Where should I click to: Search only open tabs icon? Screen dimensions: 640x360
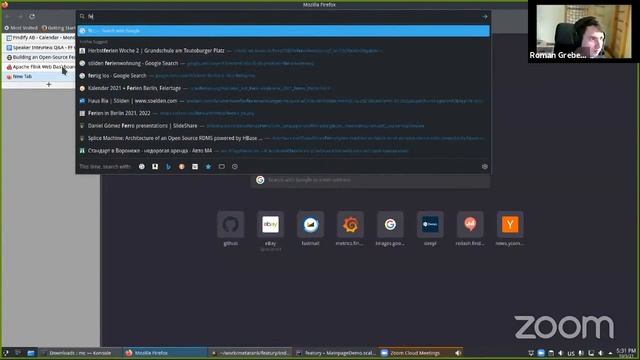222,167
